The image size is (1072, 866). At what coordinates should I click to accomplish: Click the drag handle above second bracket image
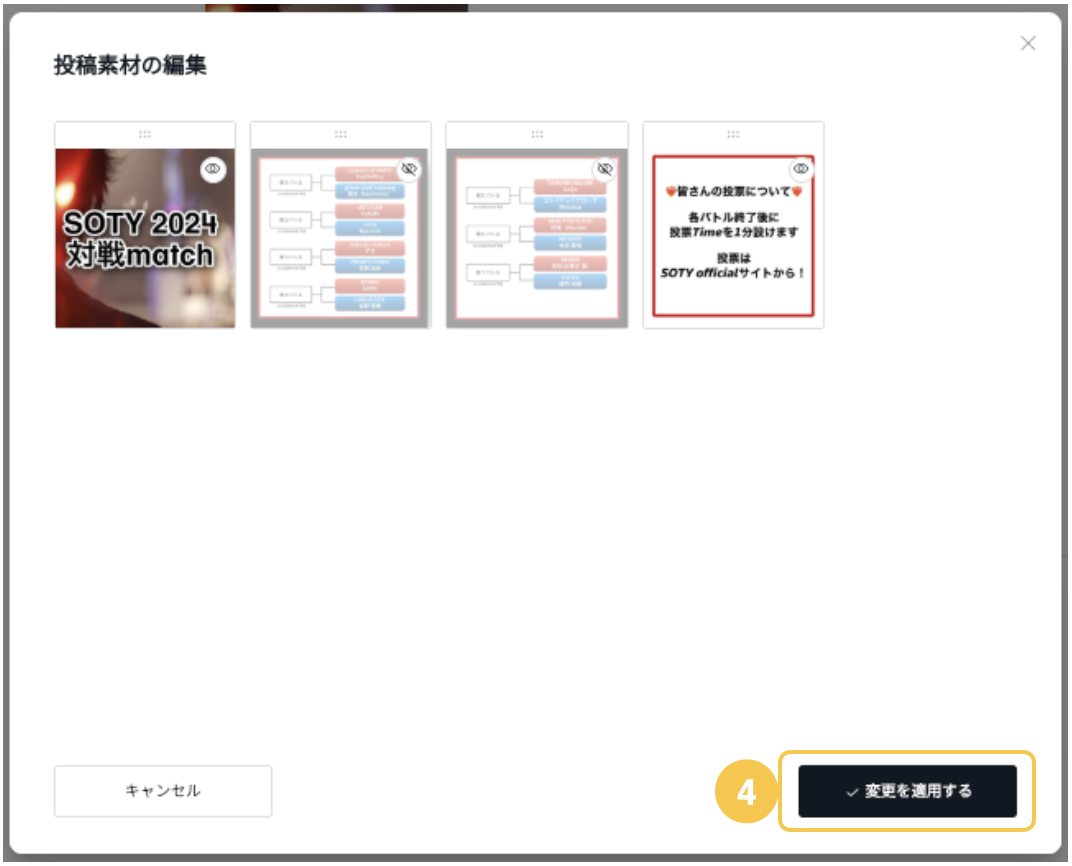[x=340, y=134]
